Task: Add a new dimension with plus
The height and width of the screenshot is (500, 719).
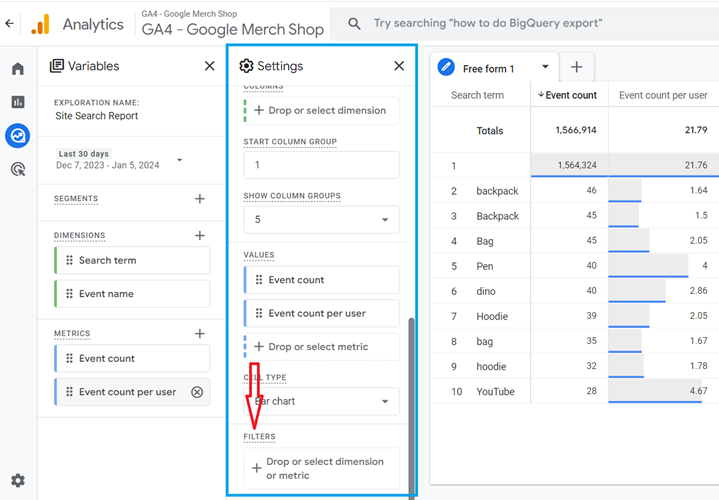Action: [199, 235]
